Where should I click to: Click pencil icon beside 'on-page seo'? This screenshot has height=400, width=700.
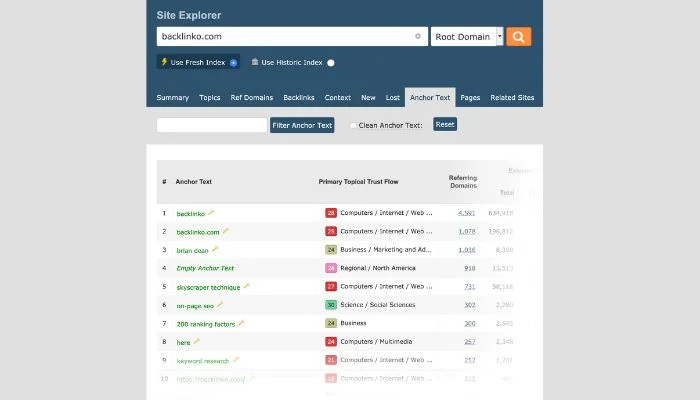point(220,304)
